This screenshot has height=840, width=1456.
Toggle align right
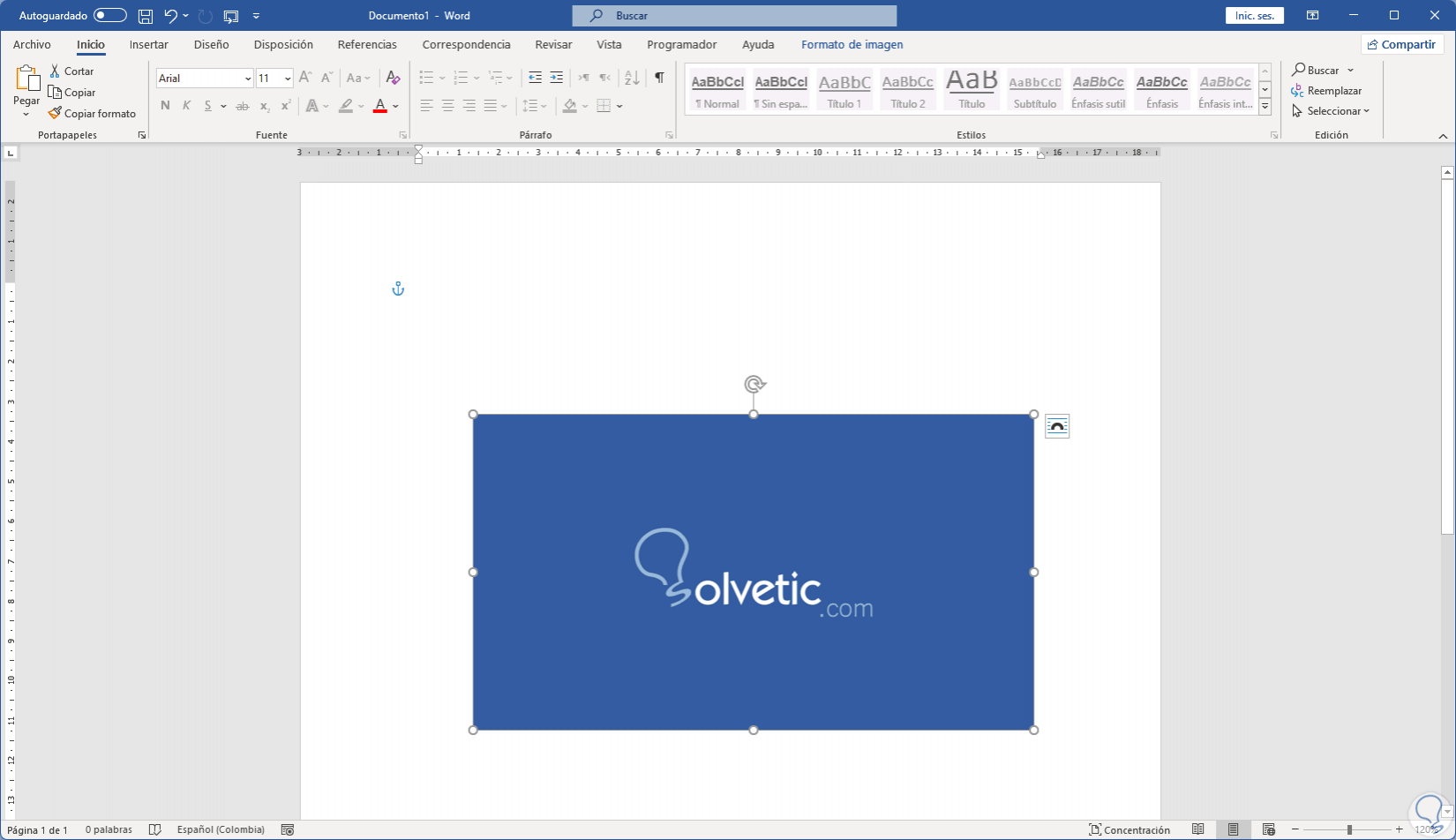(469, 106)
